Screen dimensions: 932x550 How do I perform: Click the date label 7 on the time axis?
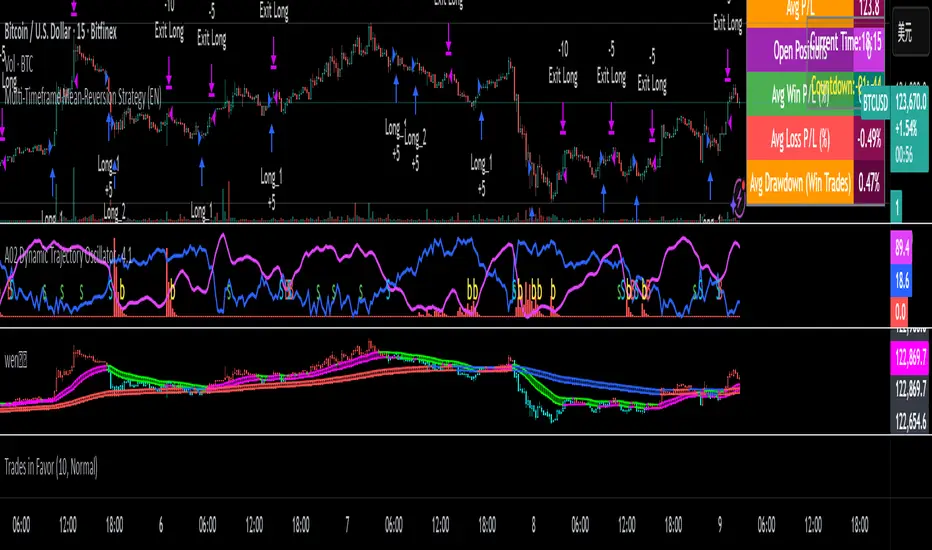tap(347, 525)
